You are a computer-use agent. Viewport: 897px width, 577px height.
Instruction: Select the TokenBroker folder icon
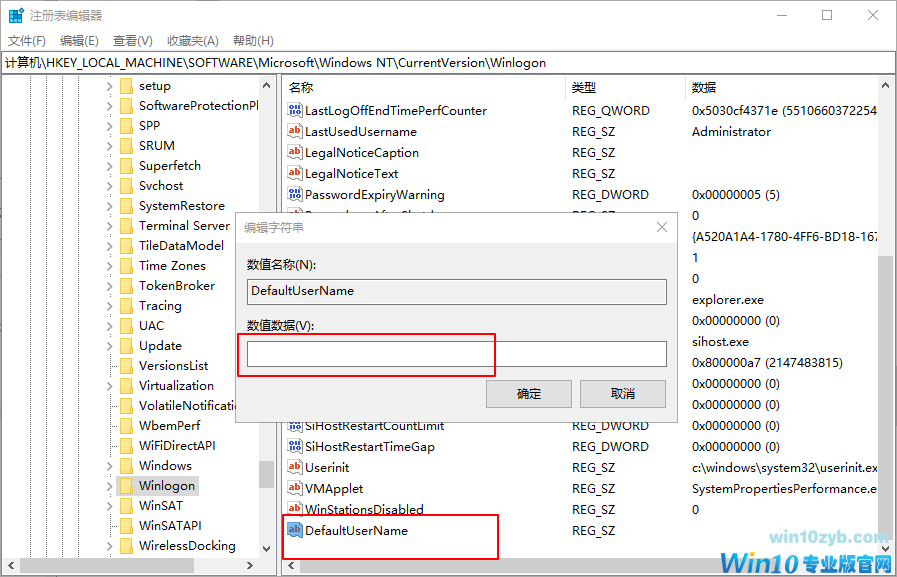pos(126,286)
